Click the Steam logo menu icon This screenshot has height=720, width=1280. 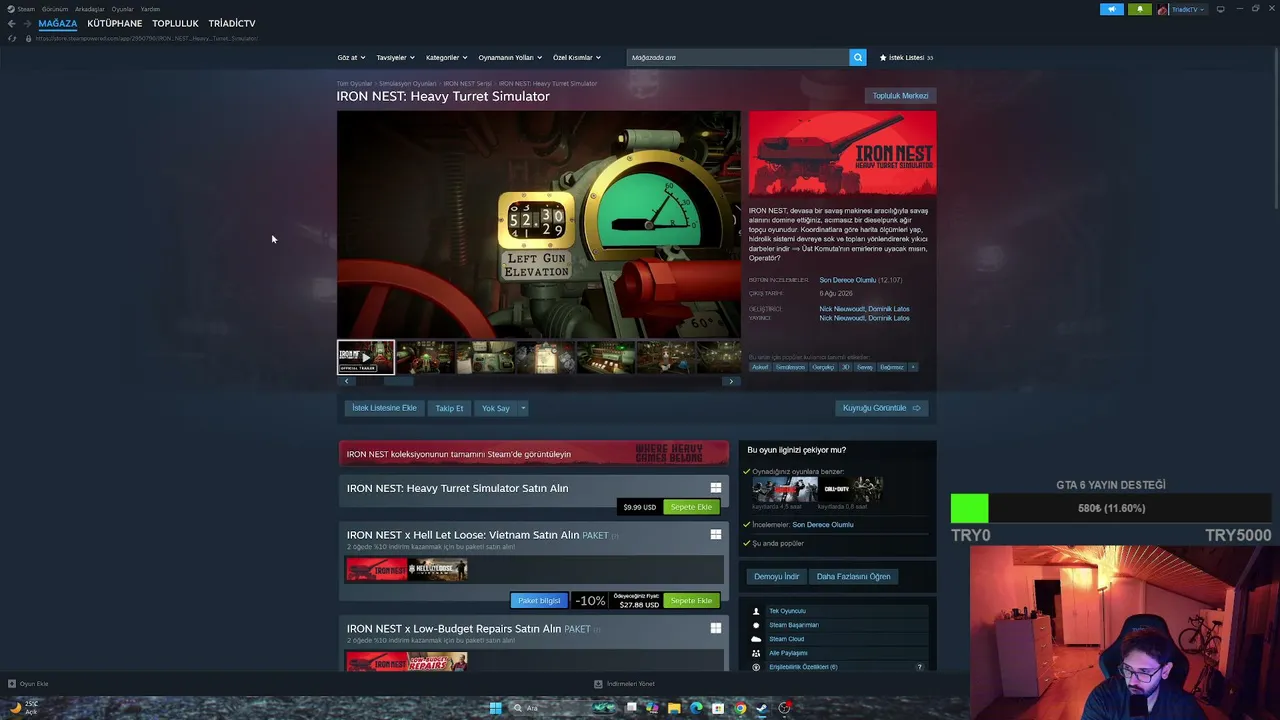tap(12, 9)
